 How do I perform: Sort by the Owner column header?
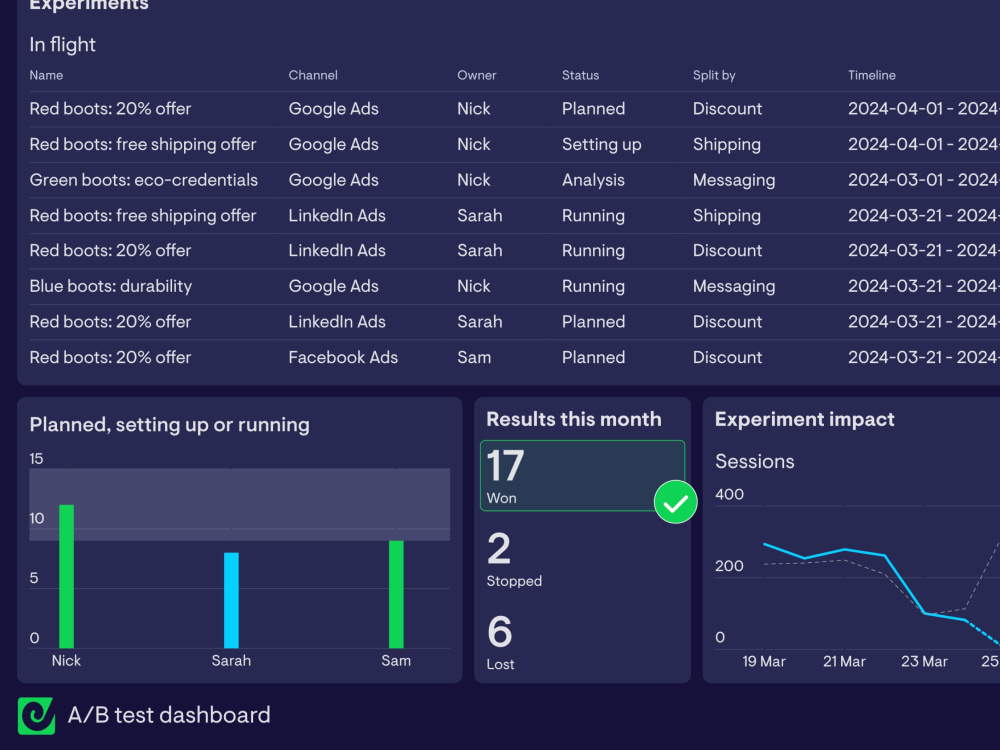pos(476,75)
